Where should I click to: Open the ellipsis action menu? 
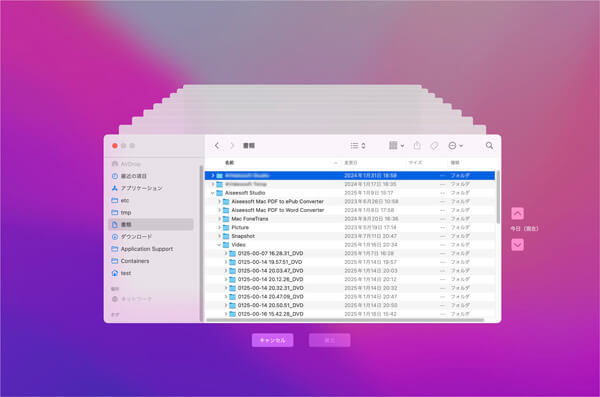pos(455,145)
